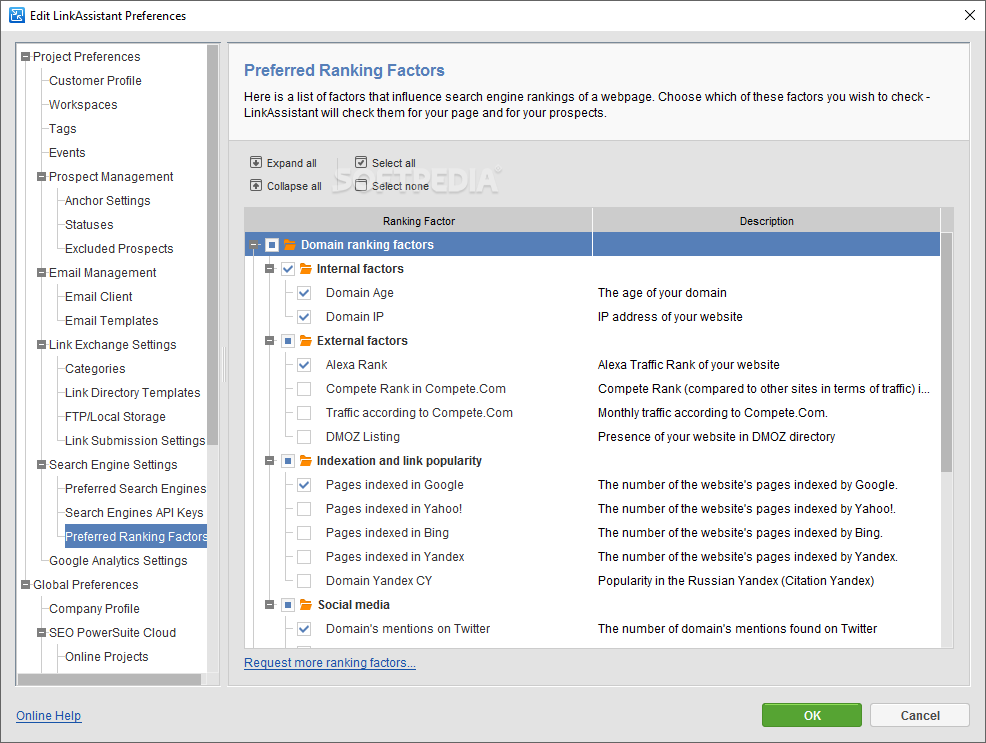The width and height of the screenshot is (986, 743).
Task: Click the Collapse all icon
Action: (256, 185)
